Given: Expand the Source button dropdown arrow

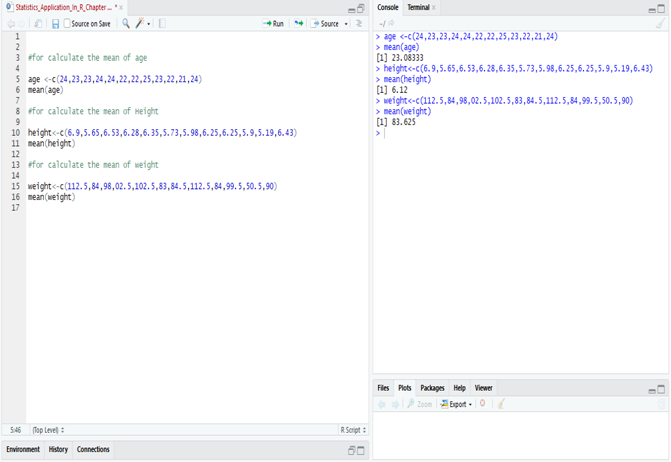Looking at the screenshot, I should [x=346, y=24].
